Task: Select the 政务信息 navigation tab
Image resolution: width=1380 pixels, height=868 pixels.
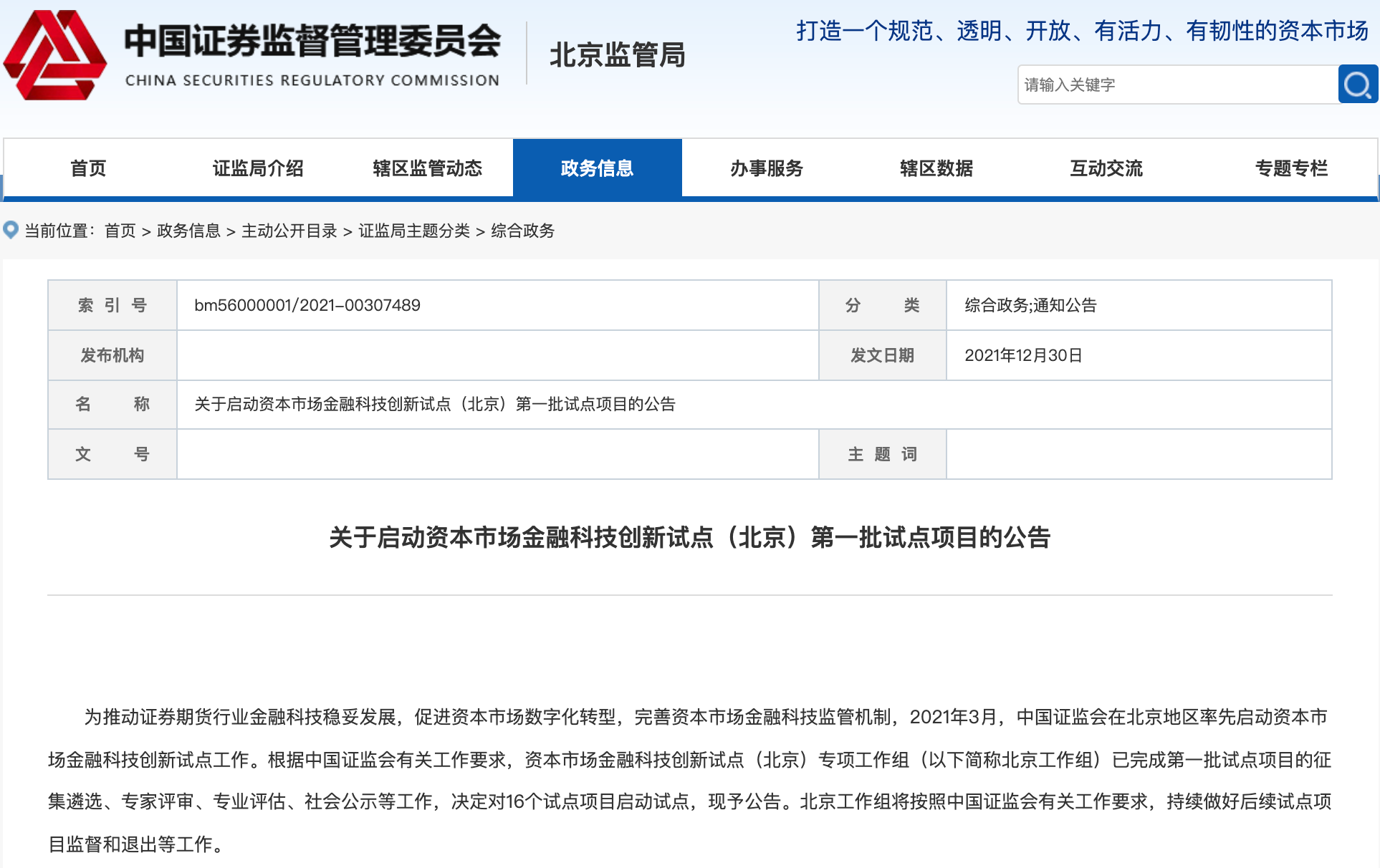Action: click(x=597, y=168)
